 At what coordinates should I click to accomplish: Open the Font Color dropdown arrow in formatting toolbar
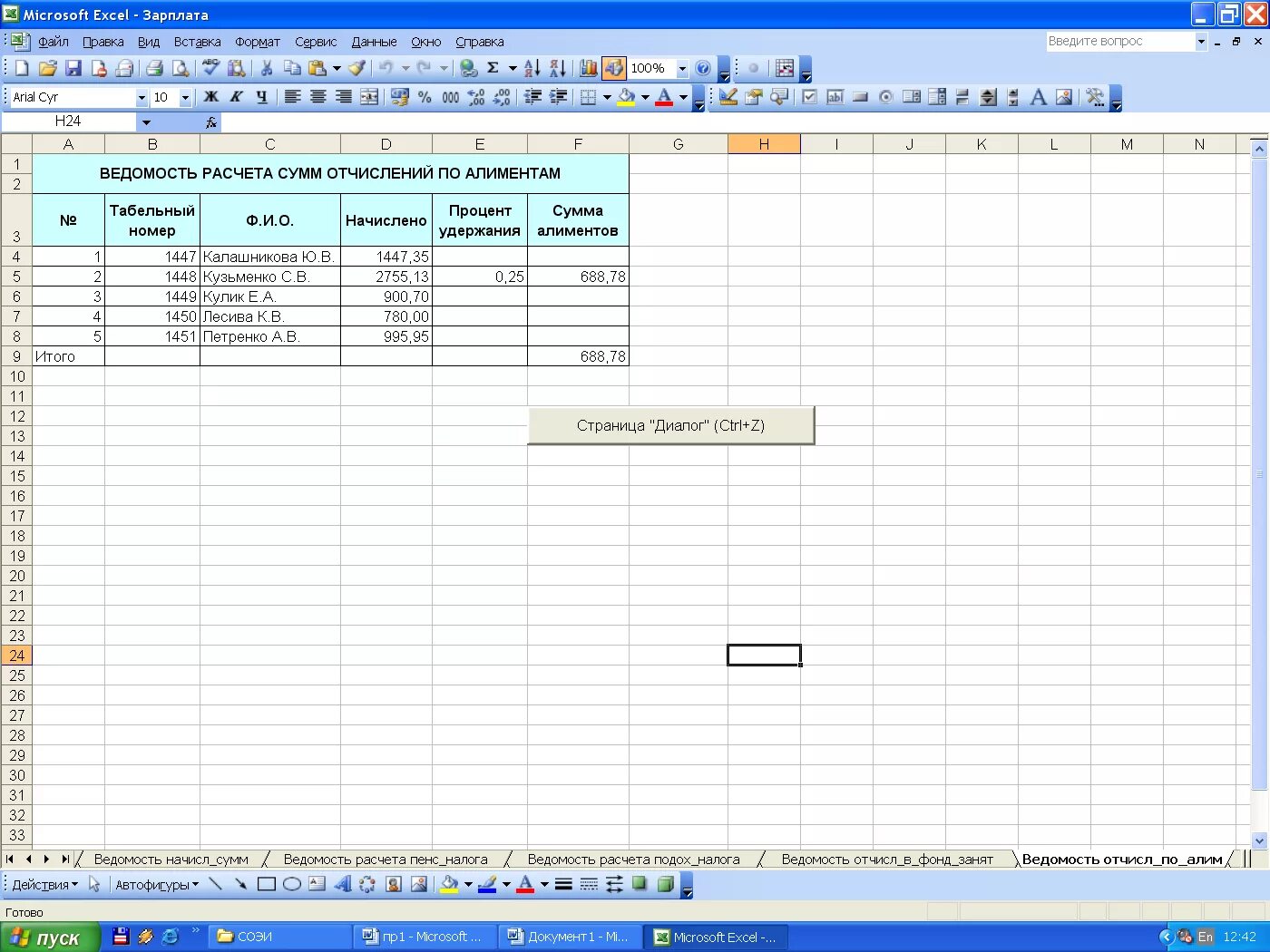coord(683,97)
